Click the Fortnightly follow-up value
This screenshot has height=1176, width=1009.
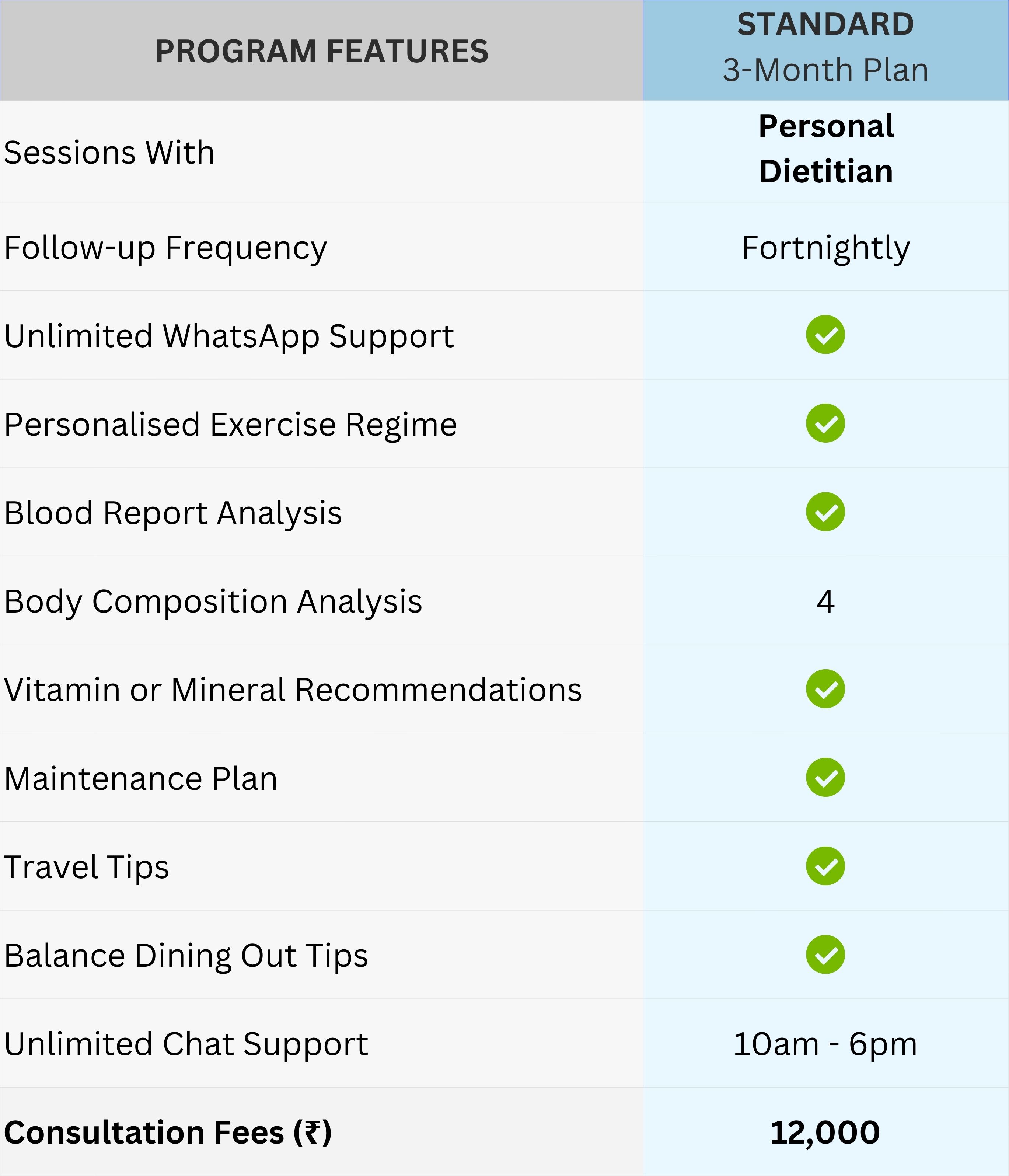pos(826,247)
